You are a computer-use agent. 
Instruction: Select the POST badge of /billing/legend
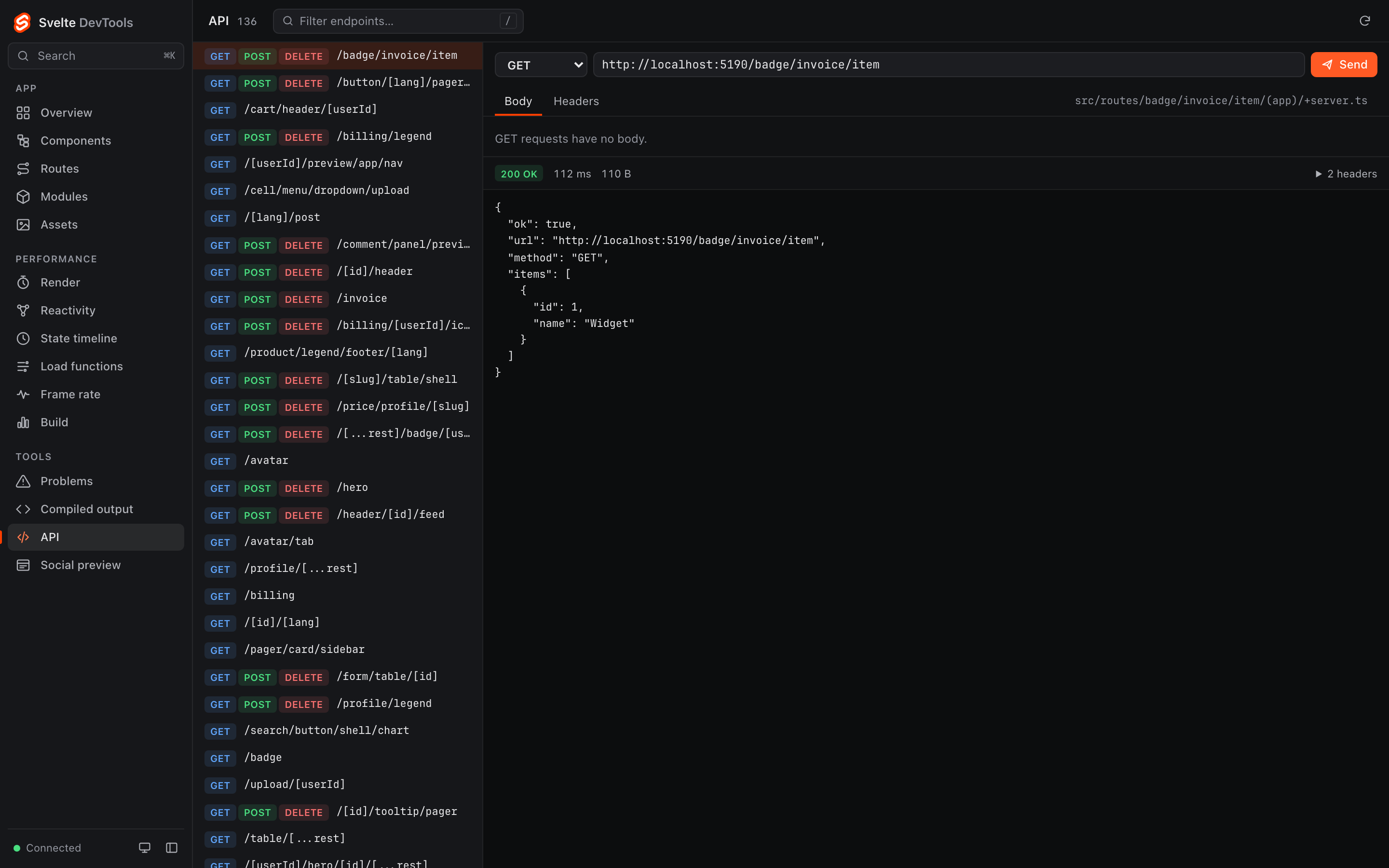point(257,137)
